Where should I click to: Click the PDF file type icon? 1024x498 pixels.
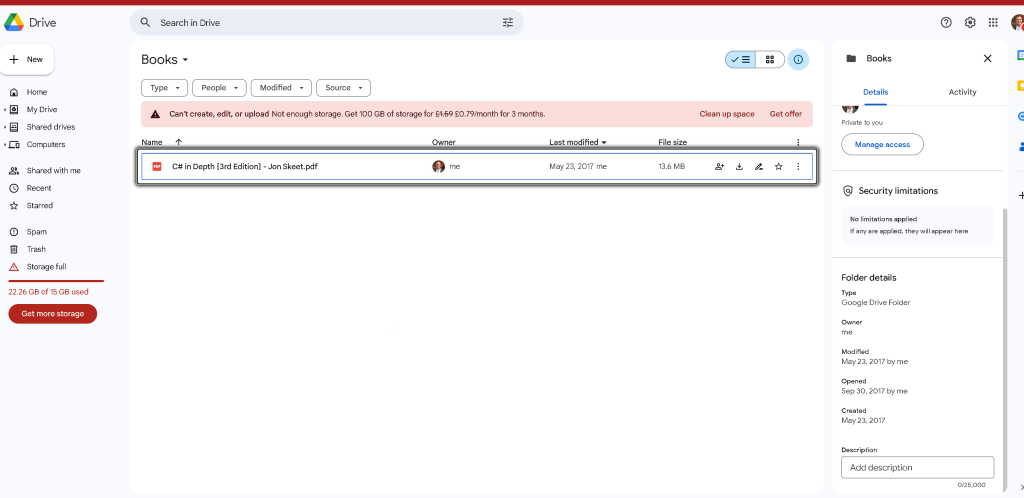tap(157, 166)
